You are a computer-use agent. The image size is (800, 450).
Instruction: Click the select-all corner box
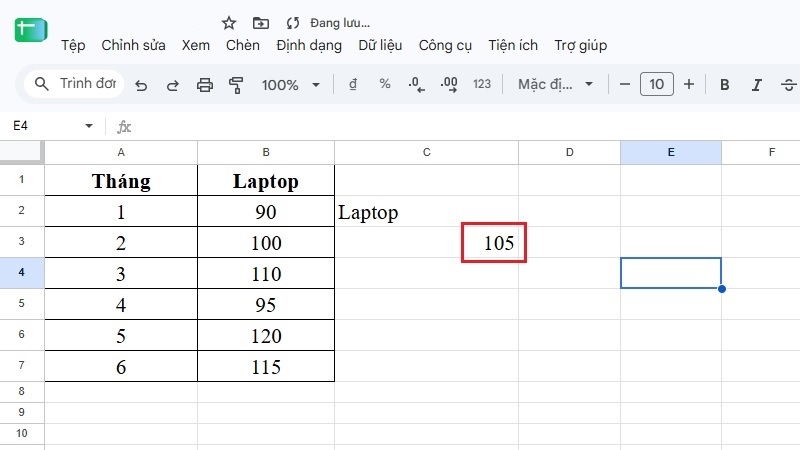click(21, 152)
